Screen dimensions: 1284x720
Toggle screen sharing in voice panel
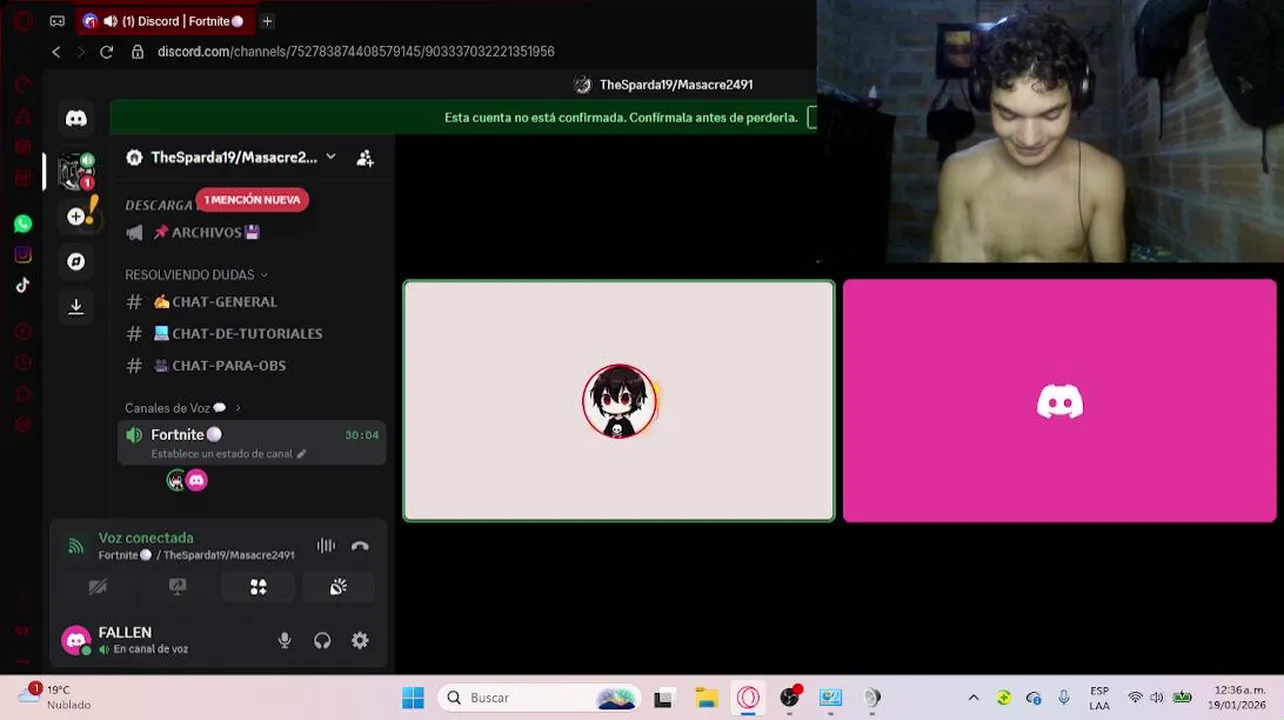tap(178, 587)
